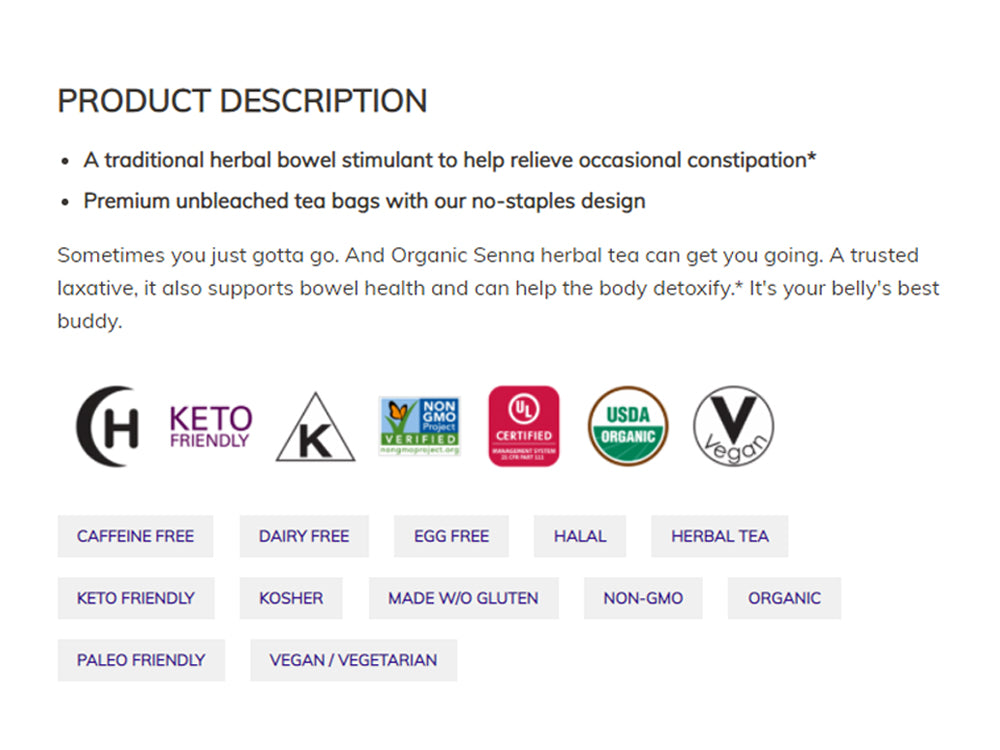Click the Keto Friendly tag button

point(136,598)
